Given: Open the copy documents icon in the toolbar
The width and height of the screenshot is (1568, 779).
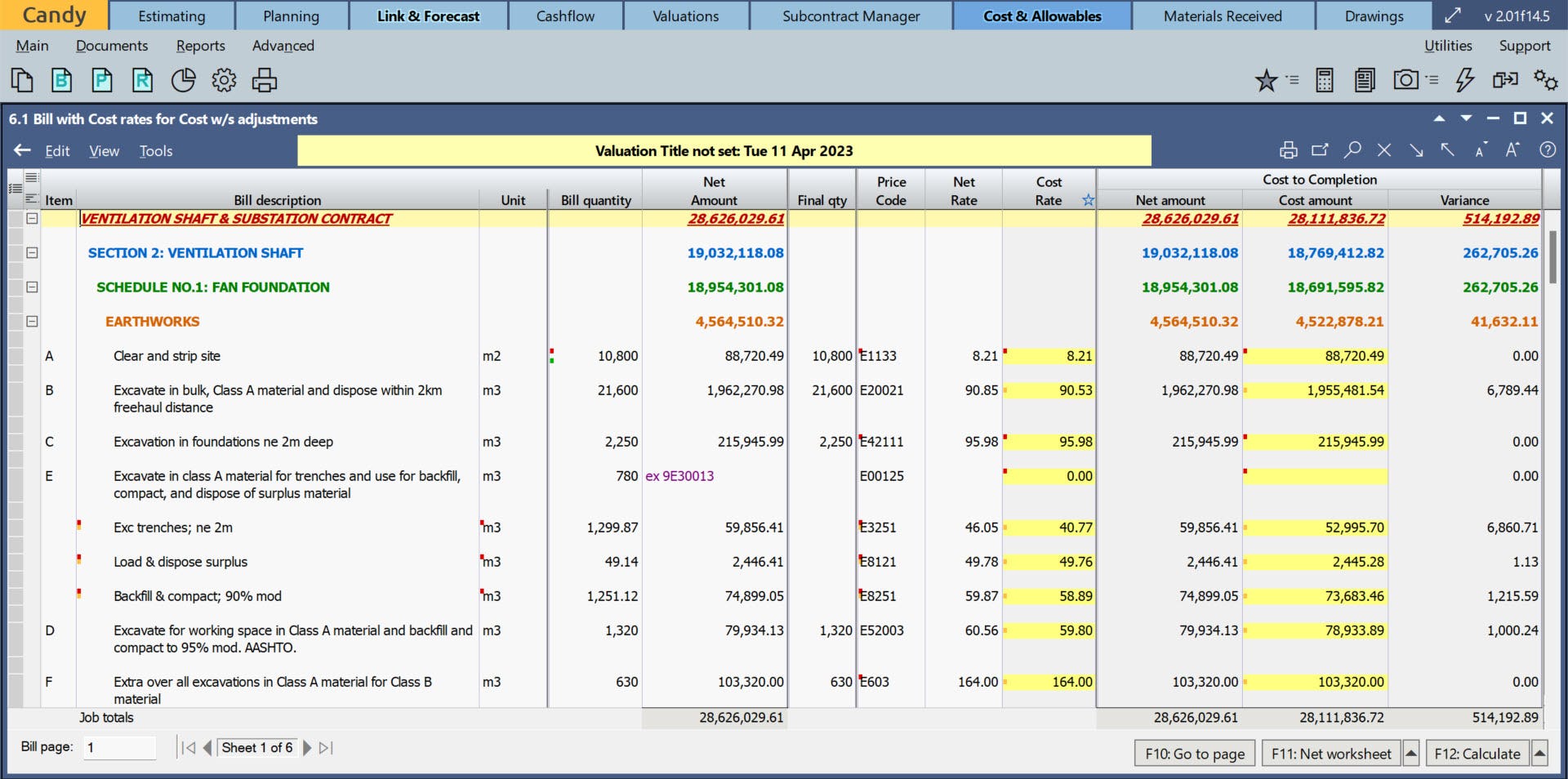Looking at the screenshot, I should click(x=22, y=80).
